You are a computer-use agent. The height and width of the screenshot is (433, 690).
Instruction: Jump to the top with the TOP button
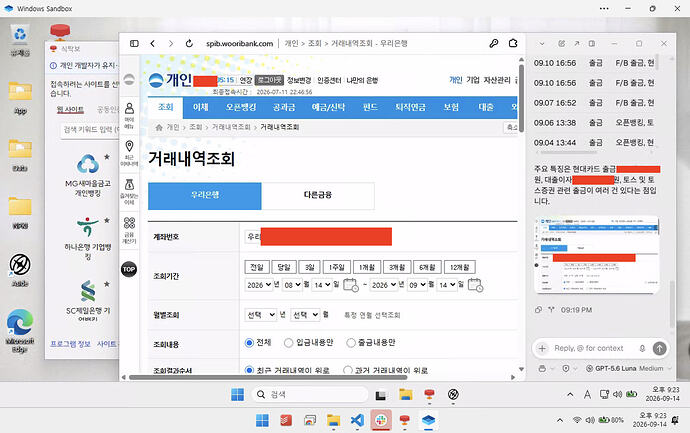pos(129,269)
